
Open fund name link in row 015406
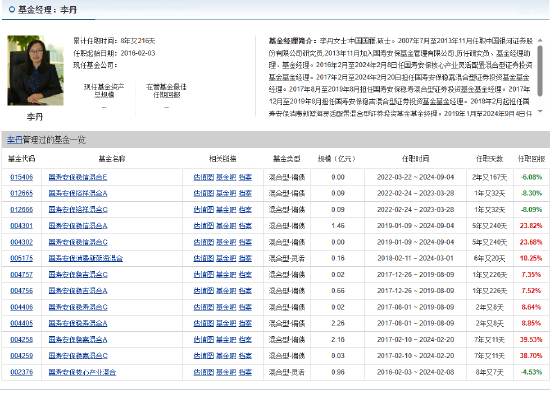[78, 177]
